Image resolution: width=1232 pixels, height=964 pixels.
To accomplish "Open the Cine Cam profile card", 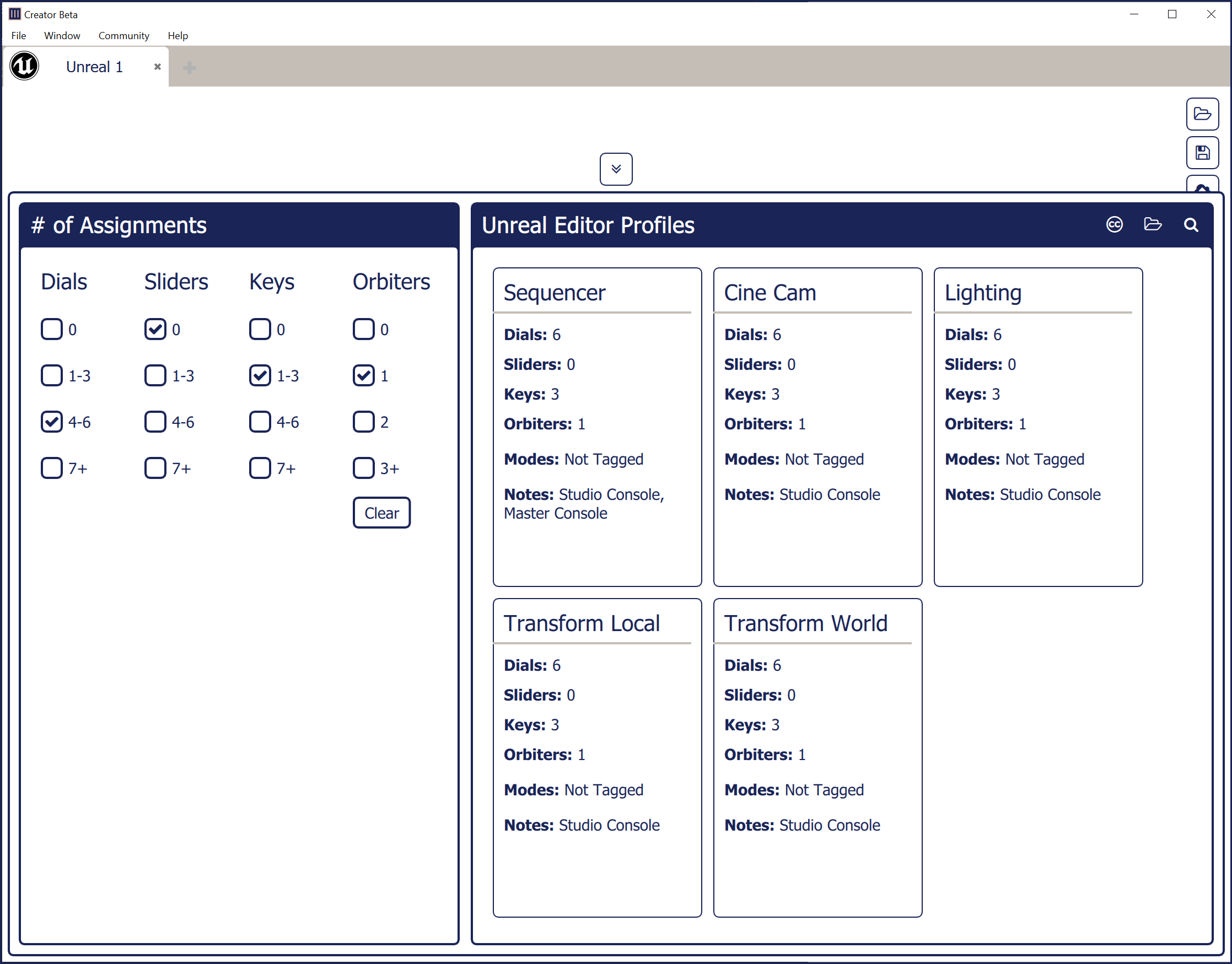I will (x=818, y=427).
